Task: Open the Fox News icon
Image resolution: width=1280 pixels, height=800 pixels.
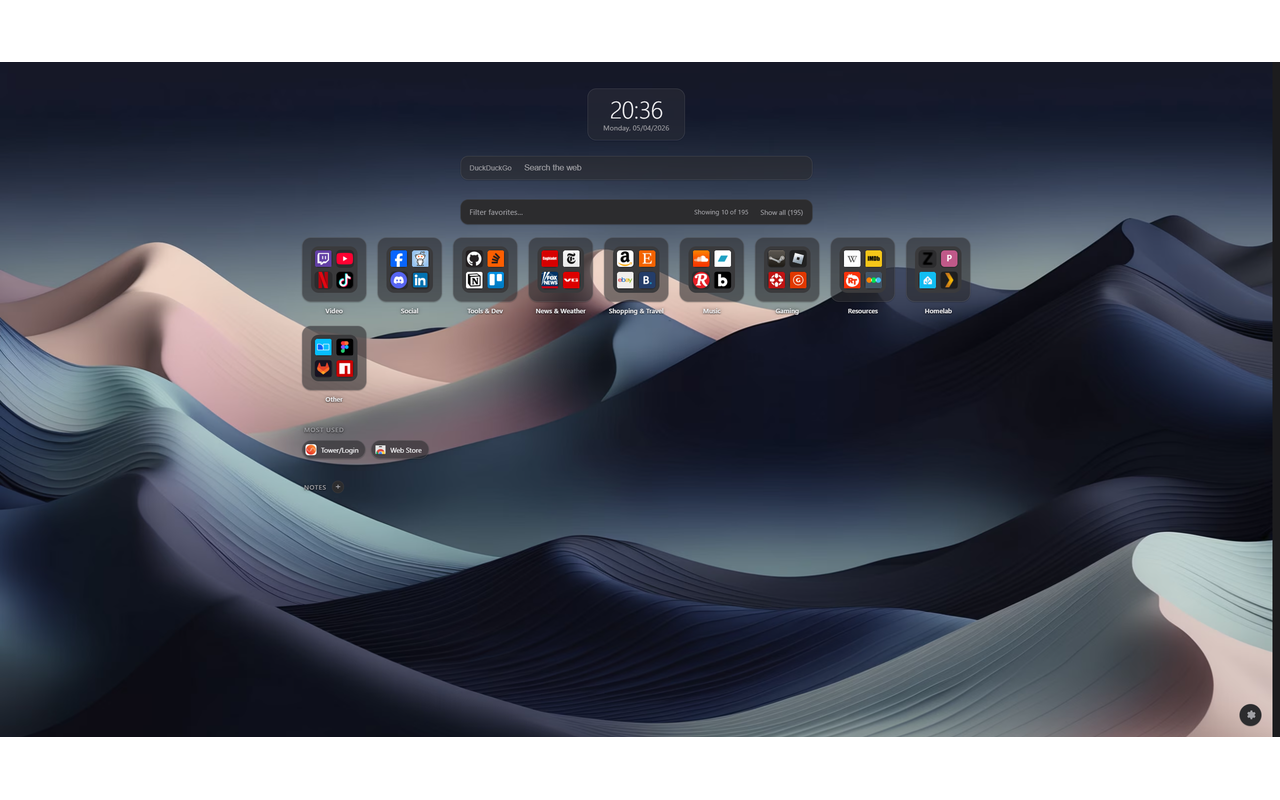Action: pos(549,280)
